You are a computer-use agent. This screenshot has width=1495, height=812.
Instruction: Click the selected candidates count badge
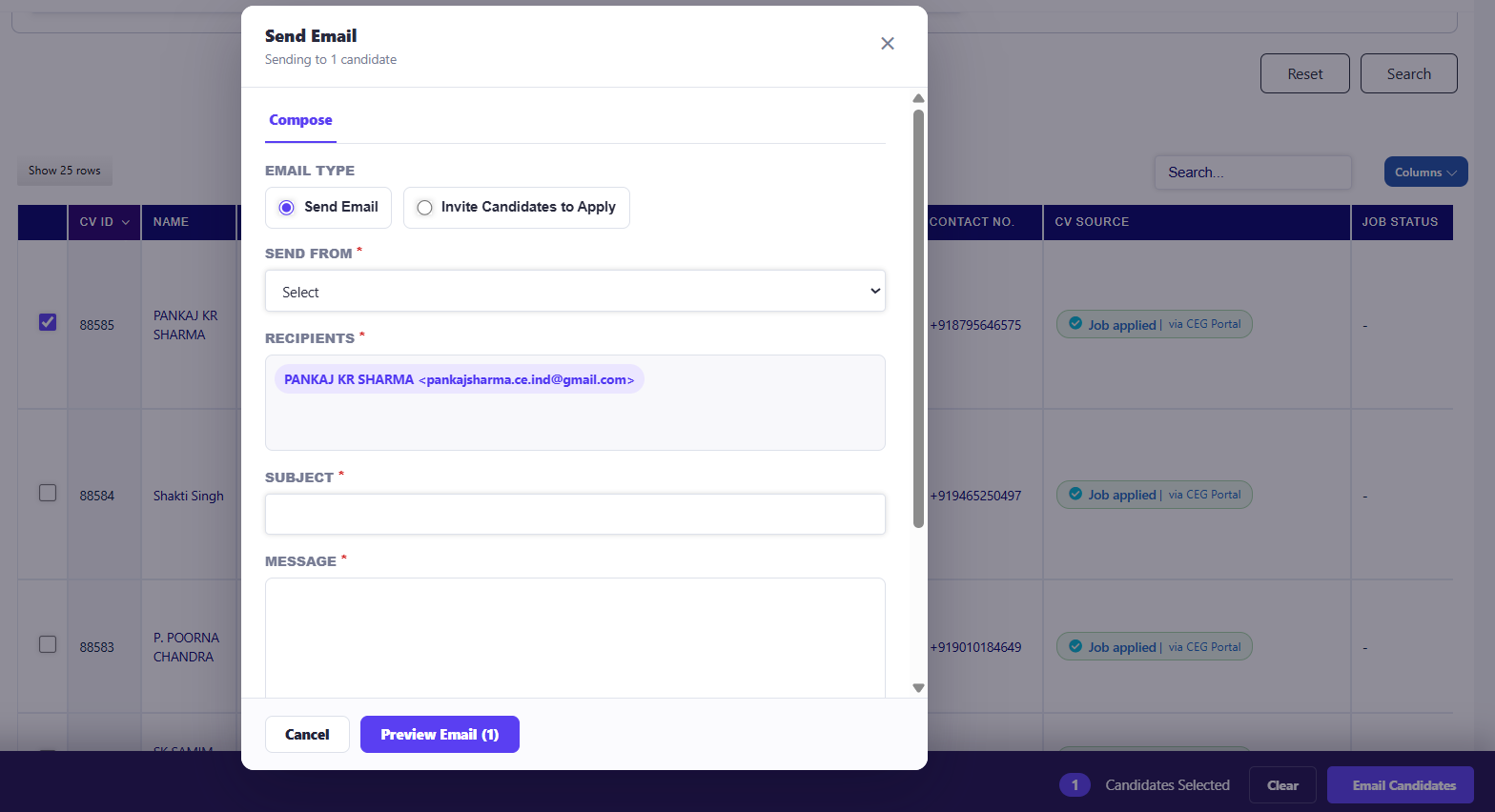[x=1075, y=785]
